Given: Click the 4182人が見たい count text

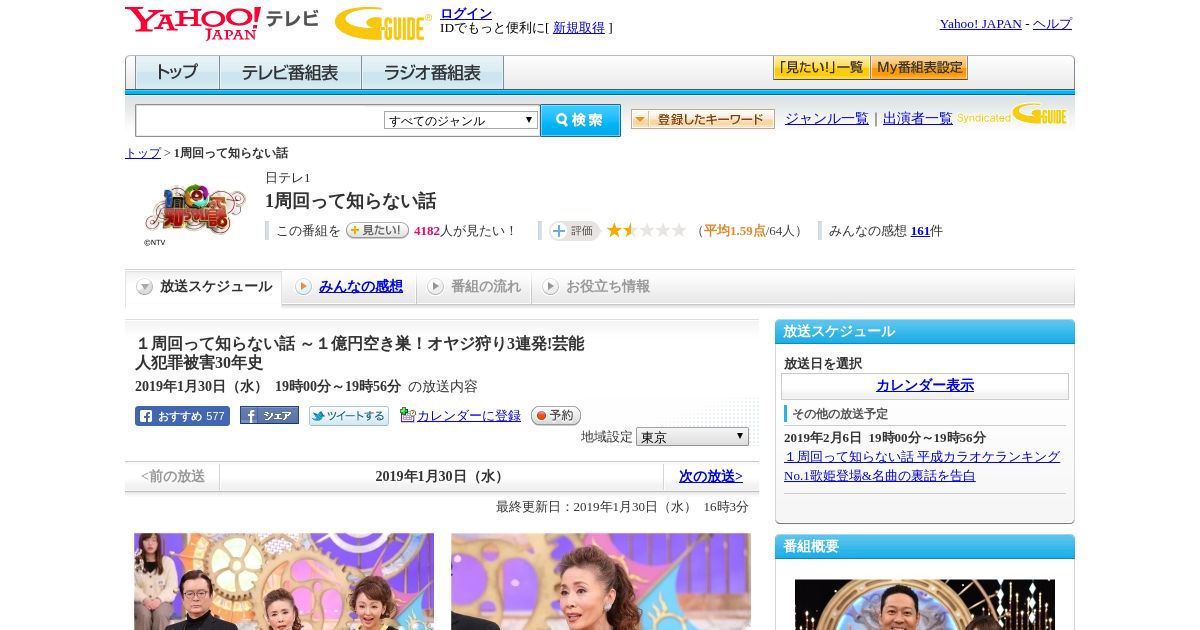Looking at the screenshot, I should [x=465, y=231].
